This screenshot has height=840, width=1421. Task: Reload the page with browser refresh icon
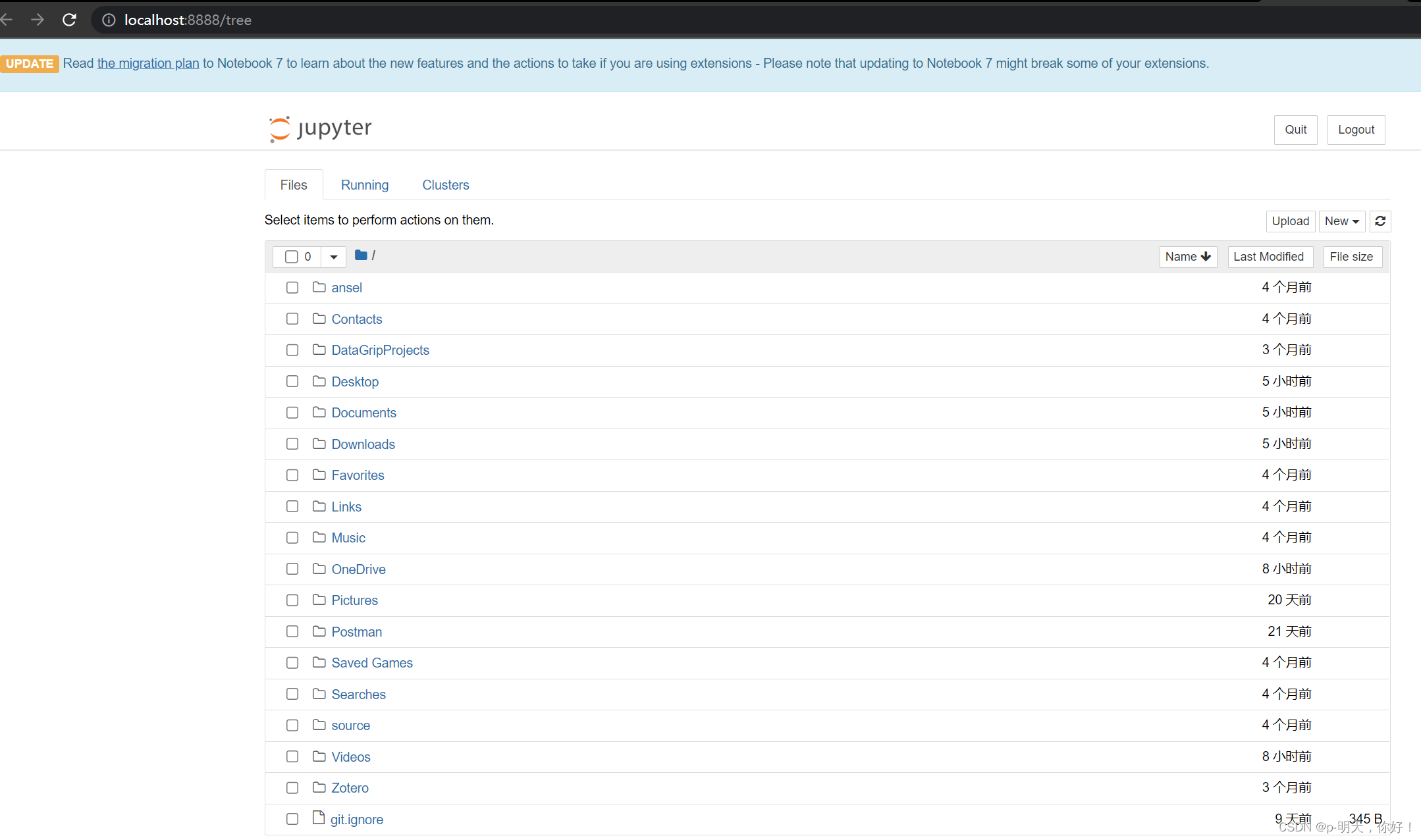pyautogui.click(x=69, y=20)
